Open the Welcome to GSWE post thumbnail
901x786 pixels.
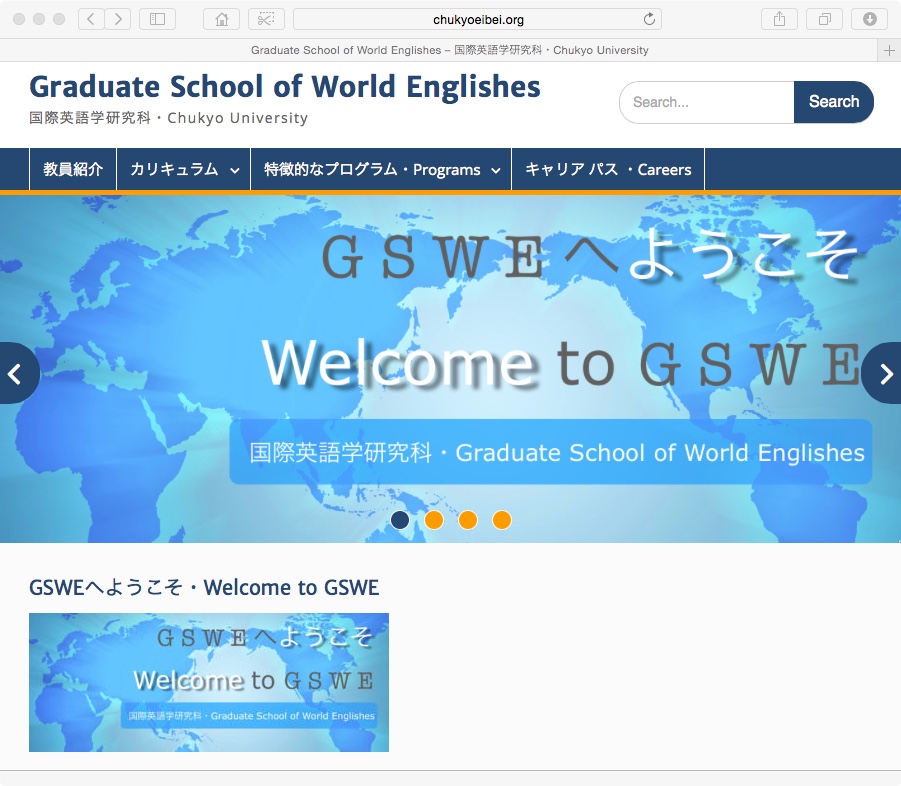click(x=209, y=682)
